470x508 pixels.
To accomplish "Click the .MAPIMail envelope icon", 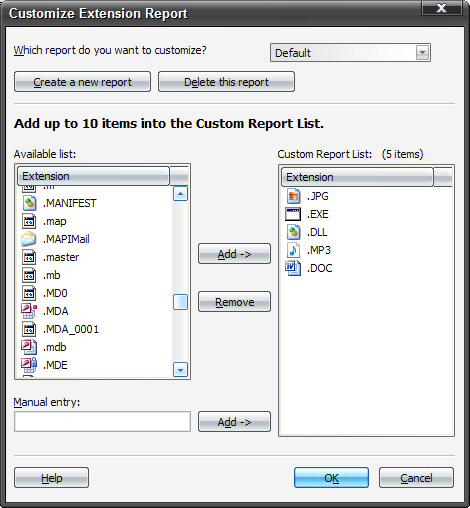I will pos(29,239).
